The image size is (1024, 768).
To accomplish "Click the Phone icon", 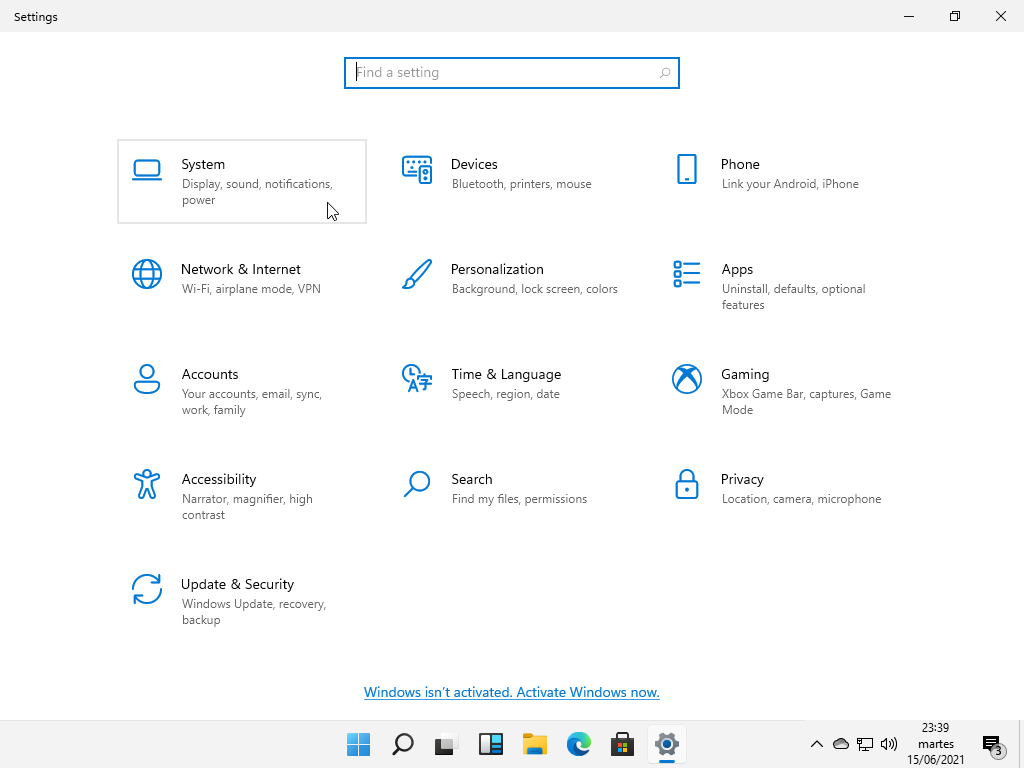I will coord(686,169).
